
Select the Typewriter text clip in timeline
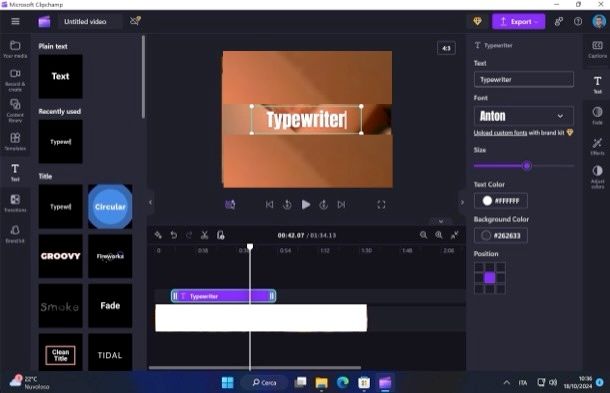224,296
